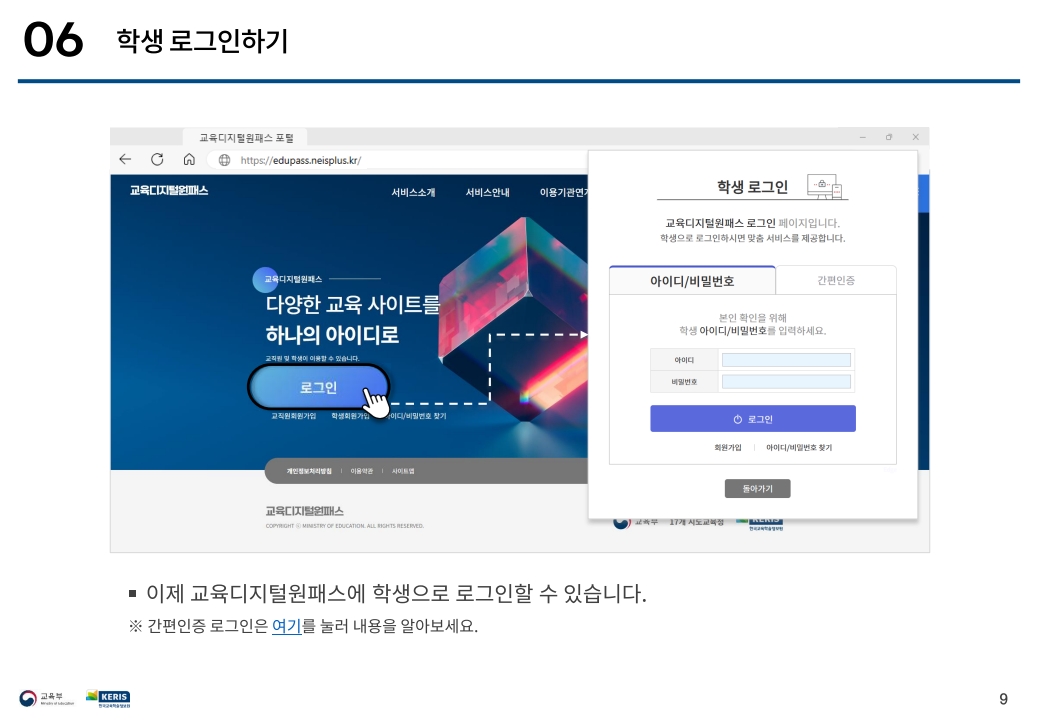
Task: Click the 아이디 input field
Action: (x=786, y=360)
